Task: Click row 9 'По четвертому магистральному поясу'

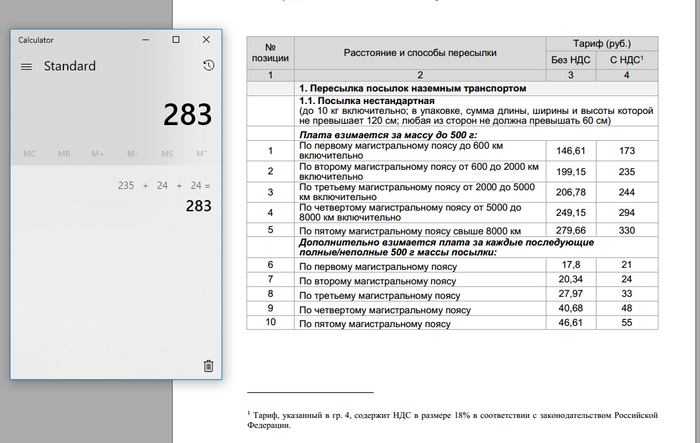Action: coord(385,310)
